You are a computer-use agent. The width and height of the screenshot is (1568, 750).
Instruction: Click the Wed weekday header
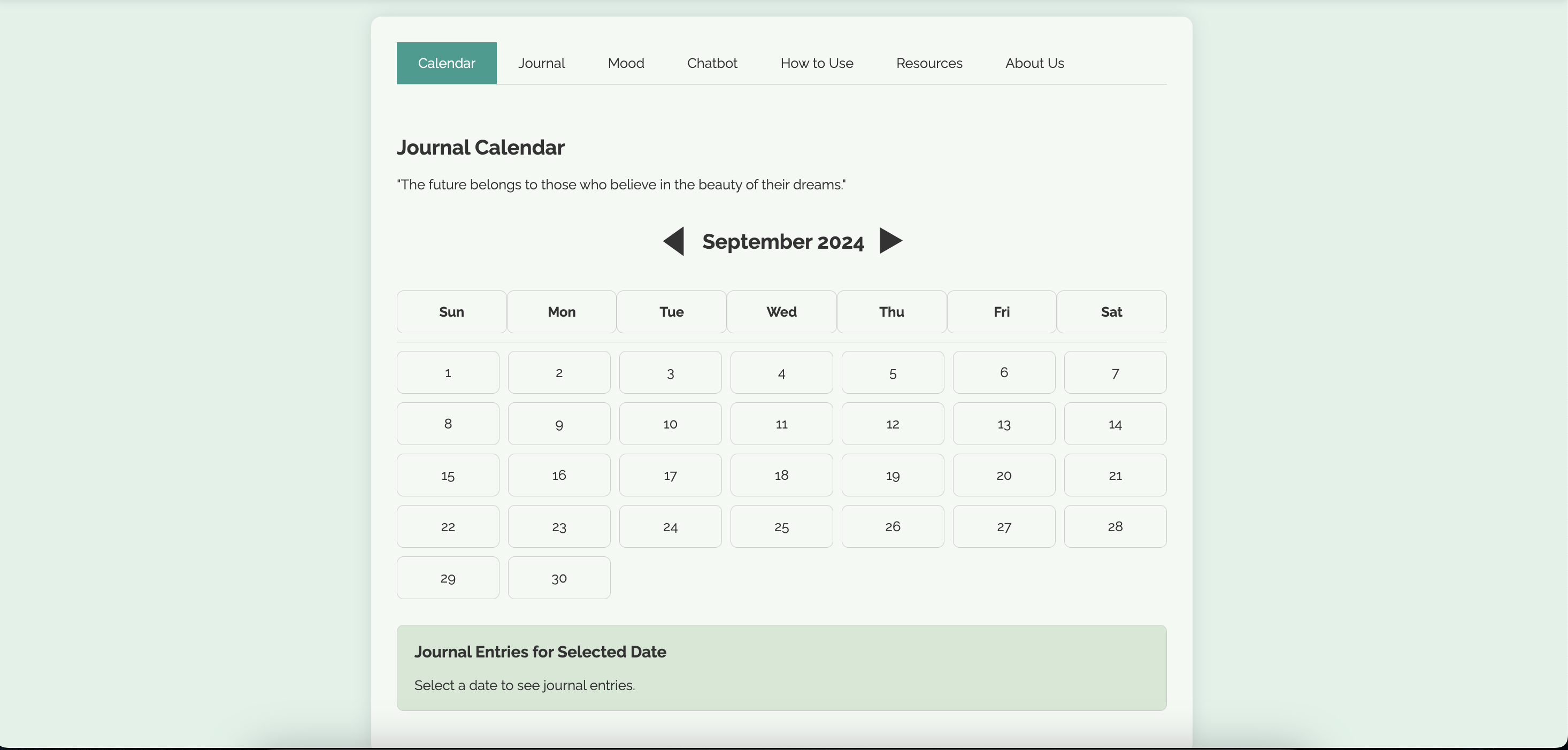click(x=781, y=312)
